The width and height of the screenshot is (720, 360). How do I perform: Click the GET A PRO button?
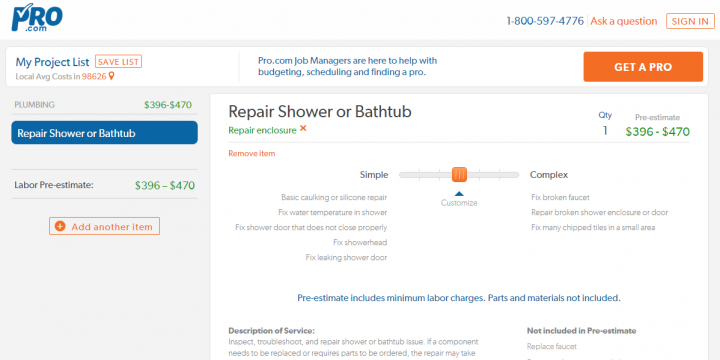[x=643, y=67]
